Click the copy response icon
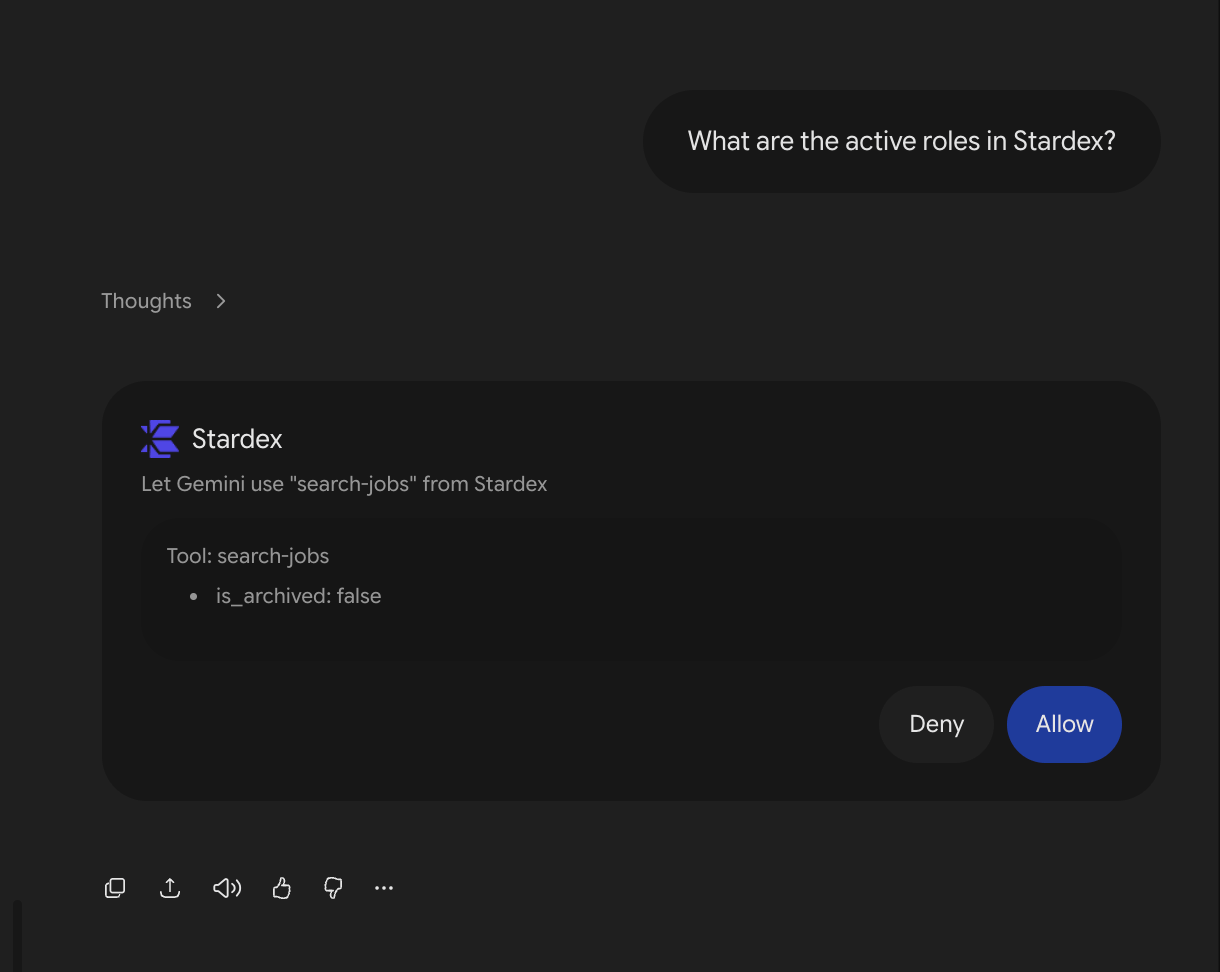The height and width of the screenshot is (972, 1220). click(115, 888)
